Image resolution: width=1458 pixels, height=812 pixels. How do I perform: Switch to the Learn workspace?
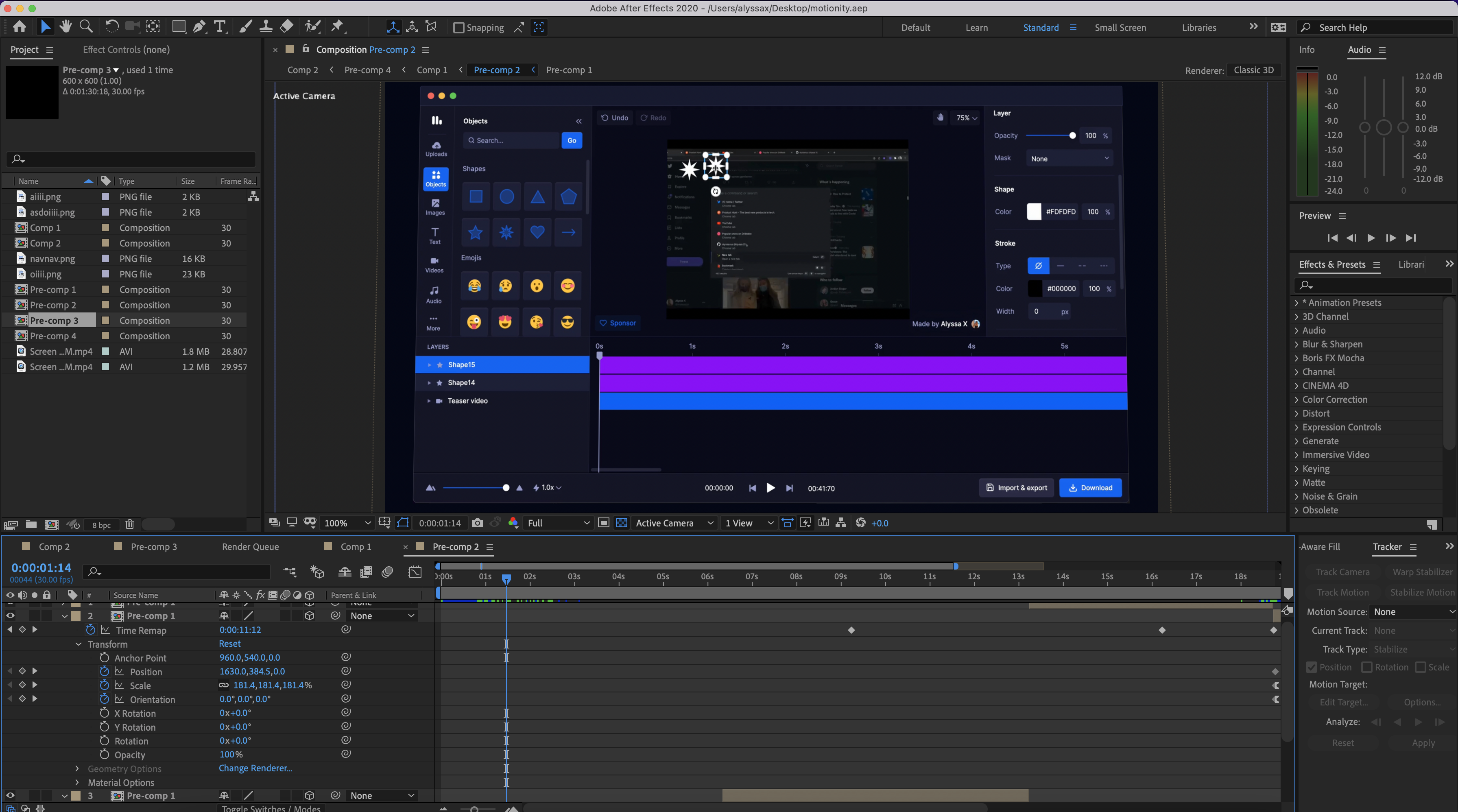tap(976, 28)
